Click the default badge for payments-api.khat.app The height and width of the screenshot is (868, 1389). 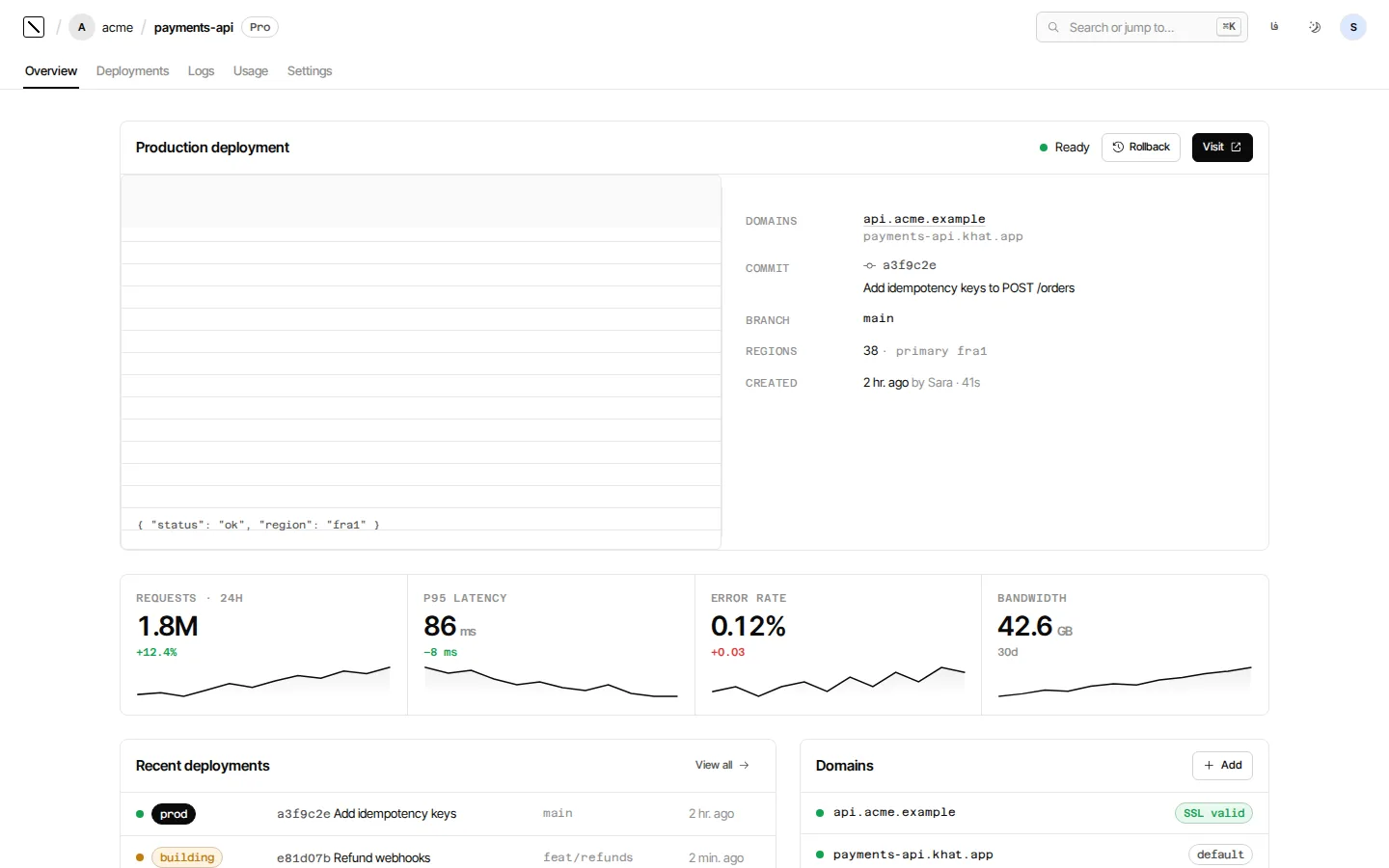pos(1220,854)
